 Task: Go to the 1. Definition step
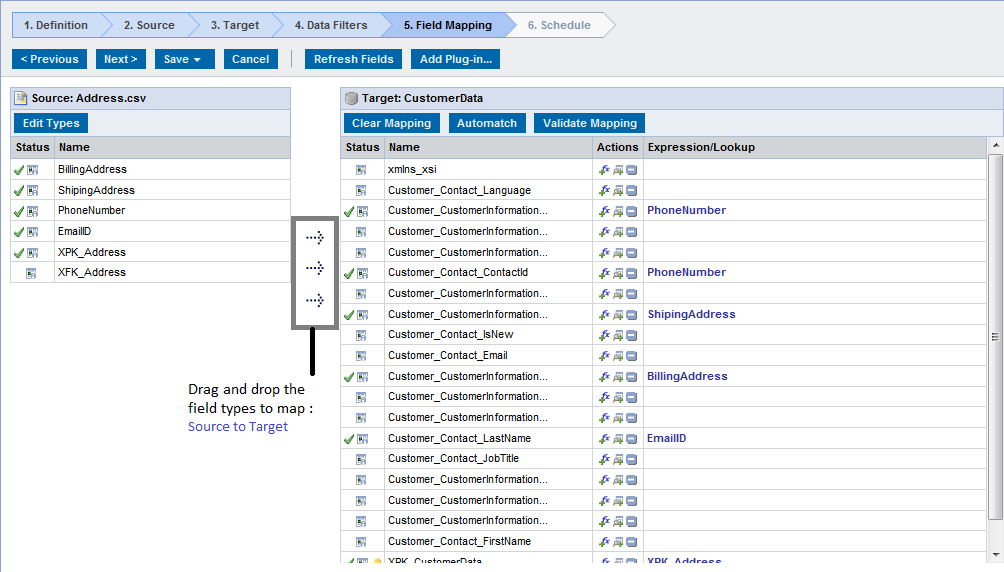click(x=56, y=25)
